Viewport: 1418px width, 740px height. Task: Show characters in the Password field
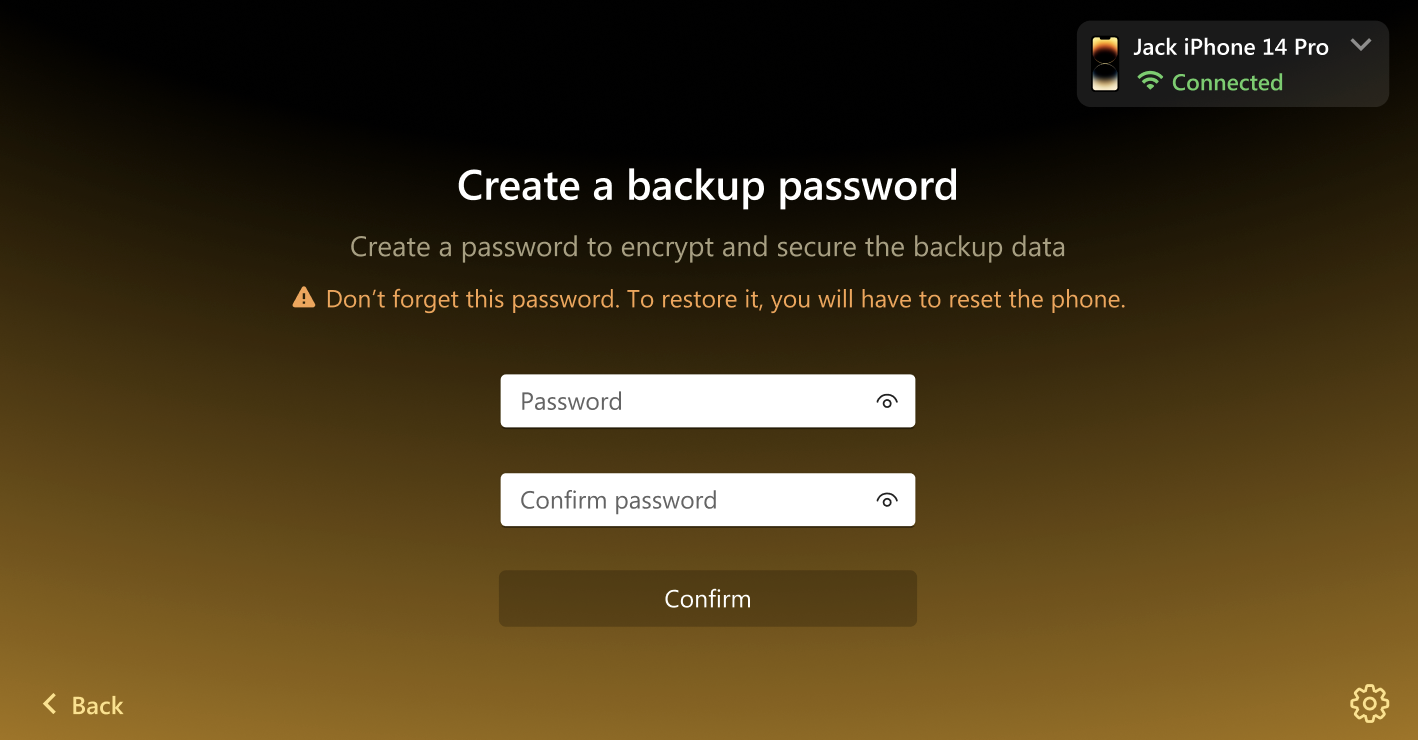pos(886,401)
